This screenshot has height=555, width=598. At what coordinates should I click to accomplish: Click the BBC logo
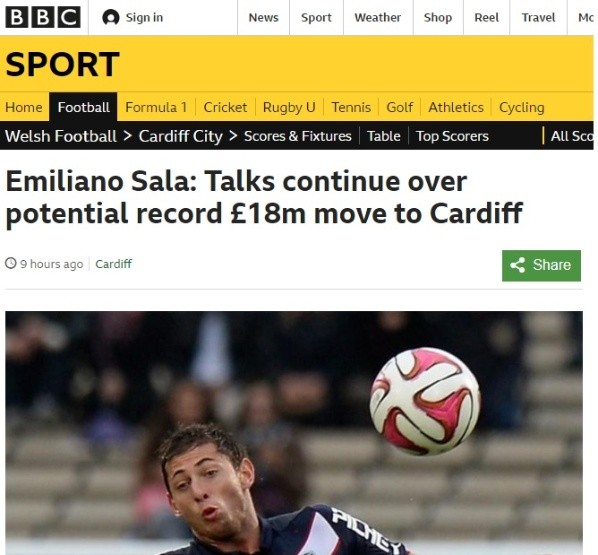point(43,17)
